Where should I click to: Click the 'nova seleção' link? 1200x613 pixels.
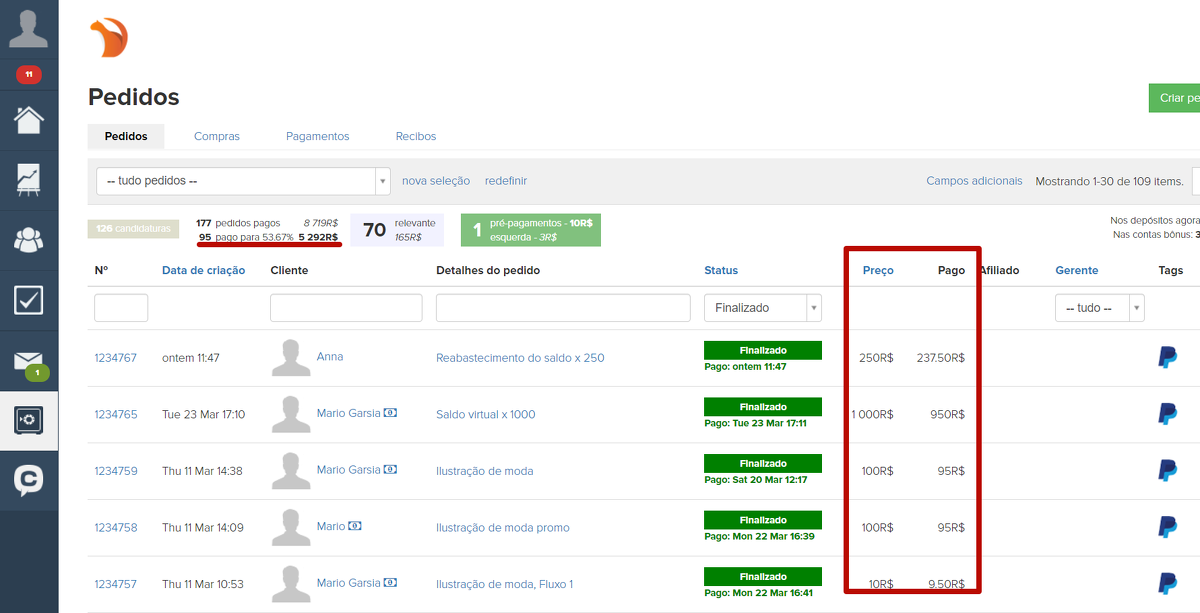pos(435,181)
